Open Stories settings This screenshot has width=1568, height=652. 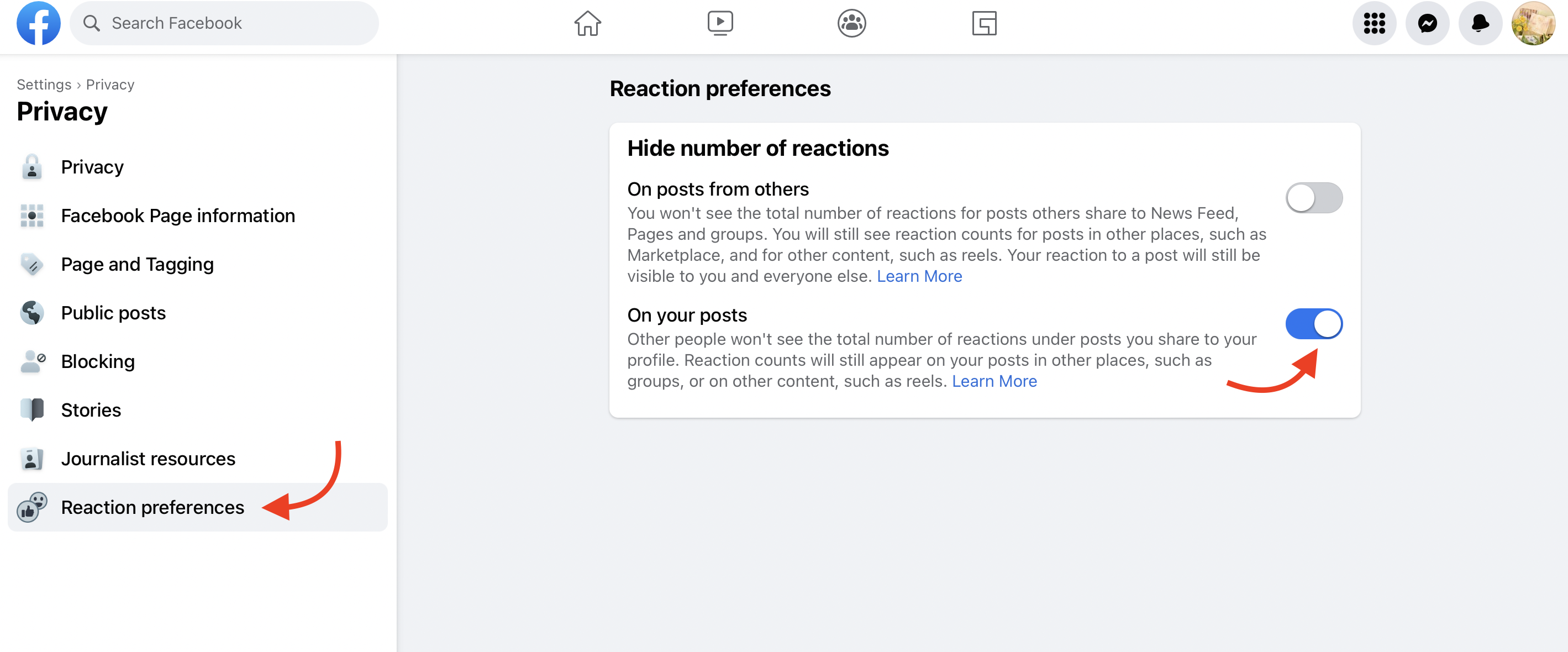90,409
